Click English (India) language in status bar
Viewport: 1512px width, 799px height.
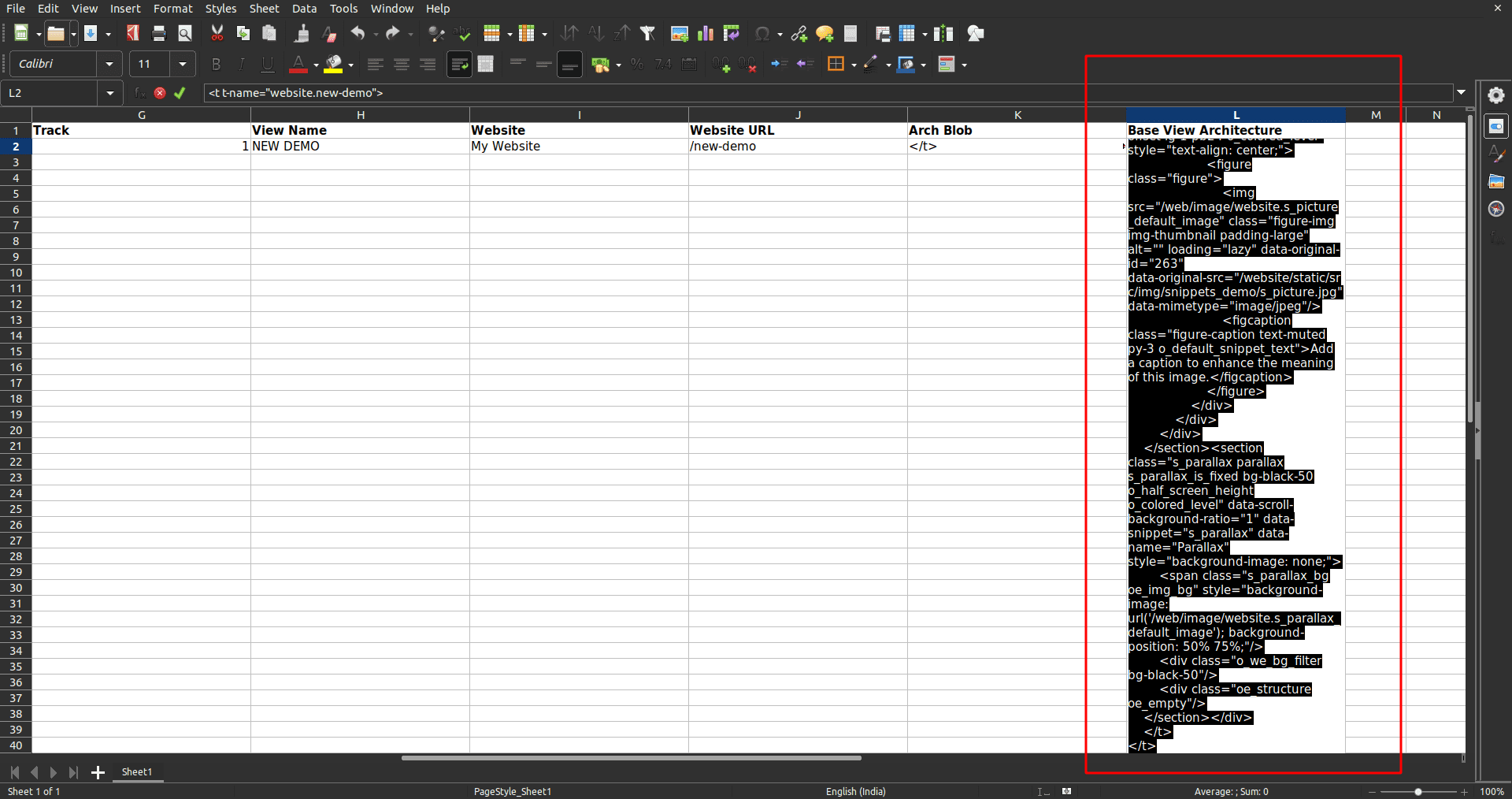tap(855, 791)
